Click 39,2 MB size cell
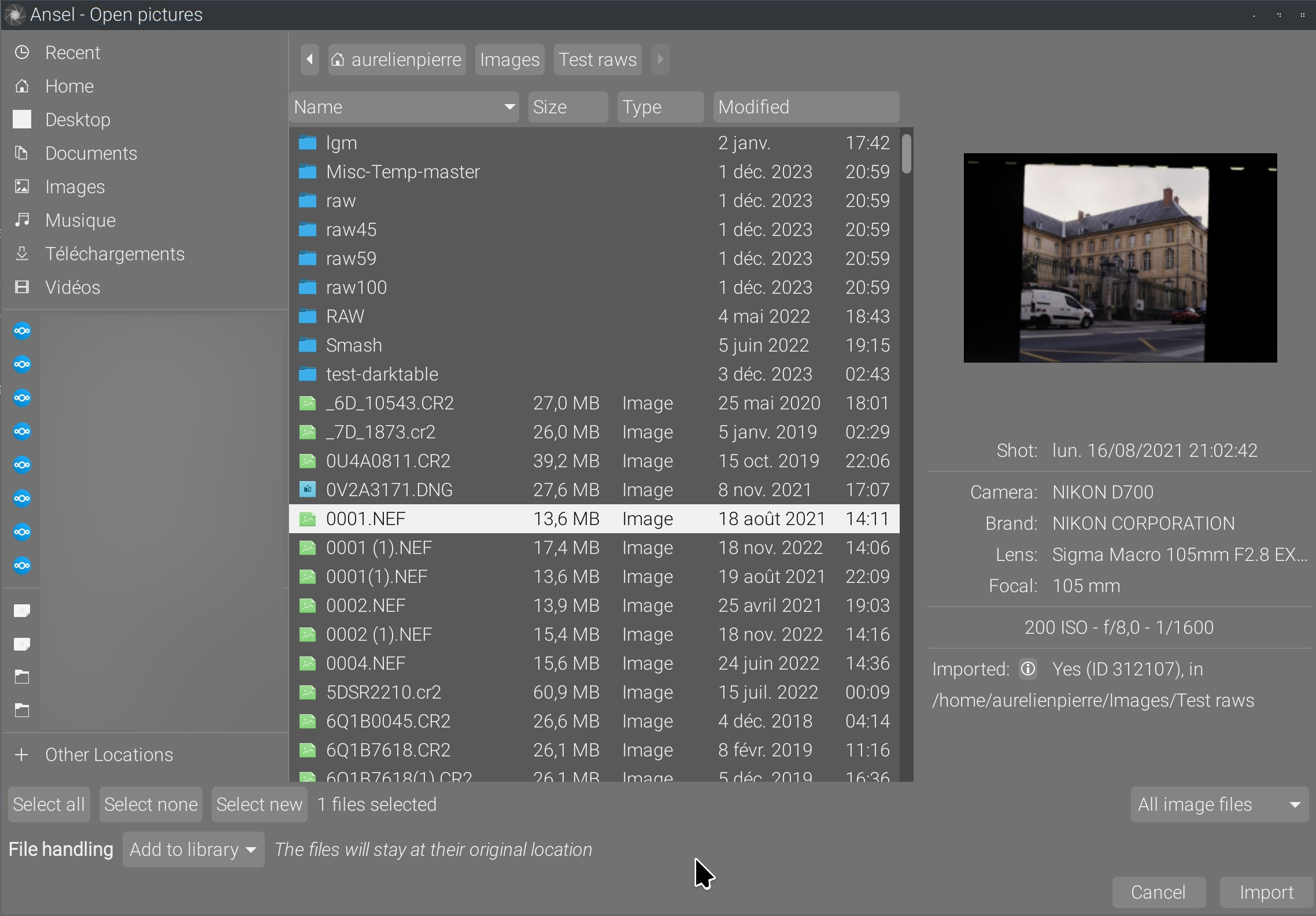Image resolution: width=1316 pixels, height=916 pixels. point(566,461)
